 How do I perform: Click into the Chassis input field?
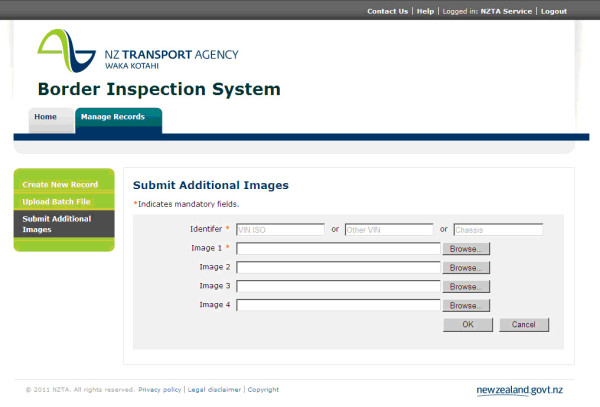pyautogui.click(x=497, y=229)
